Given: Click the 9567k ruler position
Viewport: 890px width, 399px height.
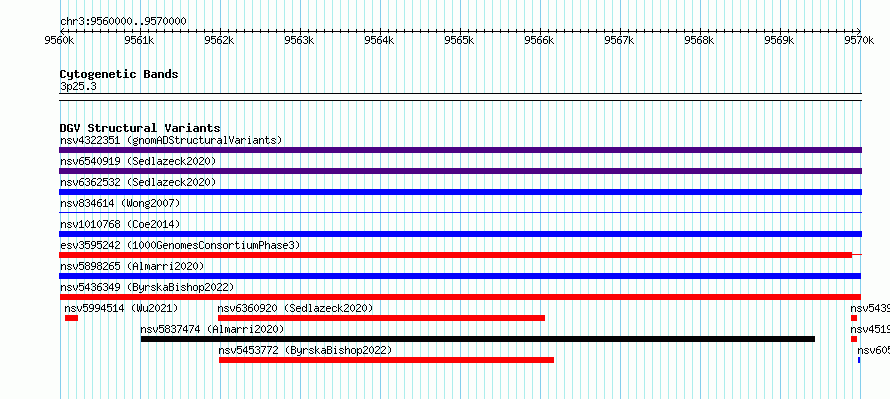Looking at the screenshot, I should pyautogui.click(x=620, y=40).
